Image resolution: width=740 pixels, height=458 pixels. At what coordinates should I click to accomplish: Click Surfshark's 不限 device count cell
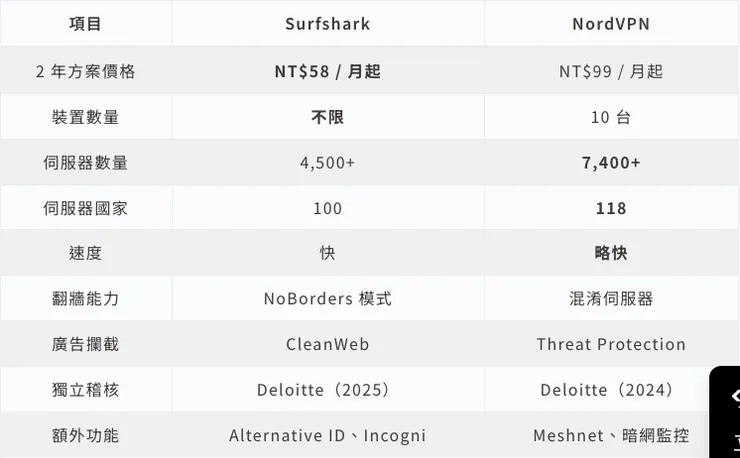click(327, 117)
